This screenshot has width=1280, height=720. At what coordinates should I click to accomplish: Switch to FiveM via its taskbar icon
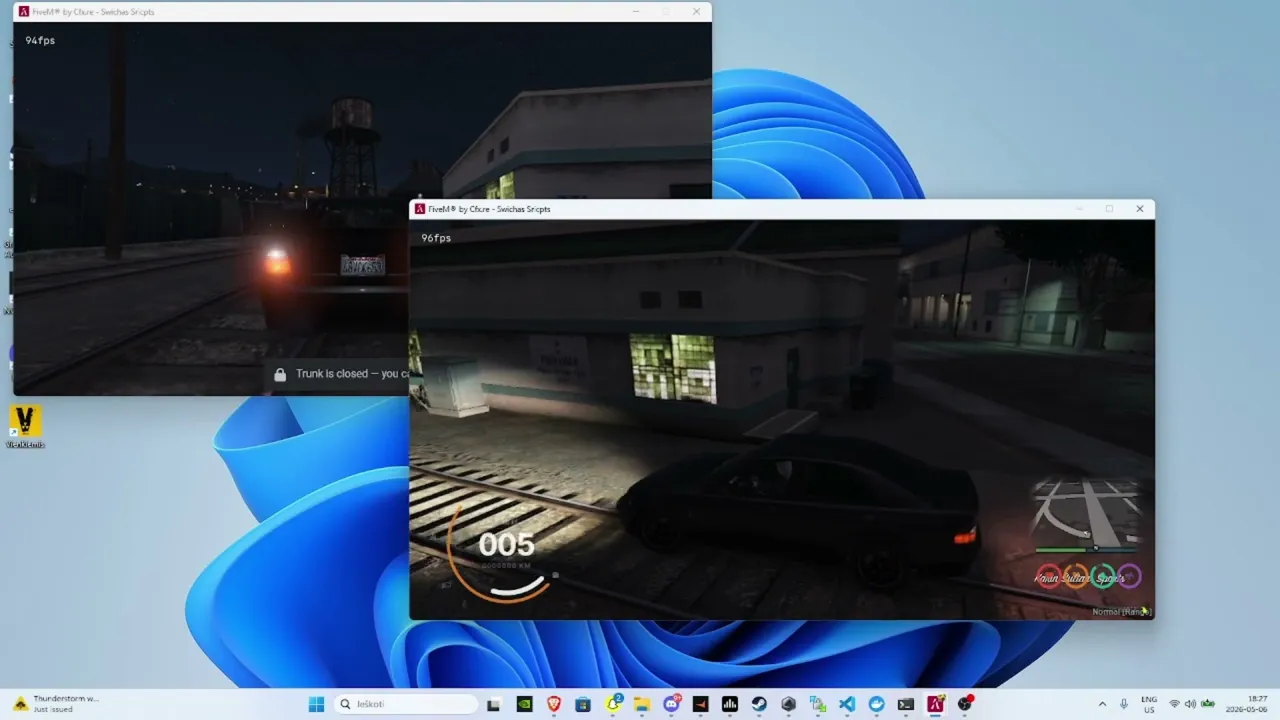coord(935,704)
